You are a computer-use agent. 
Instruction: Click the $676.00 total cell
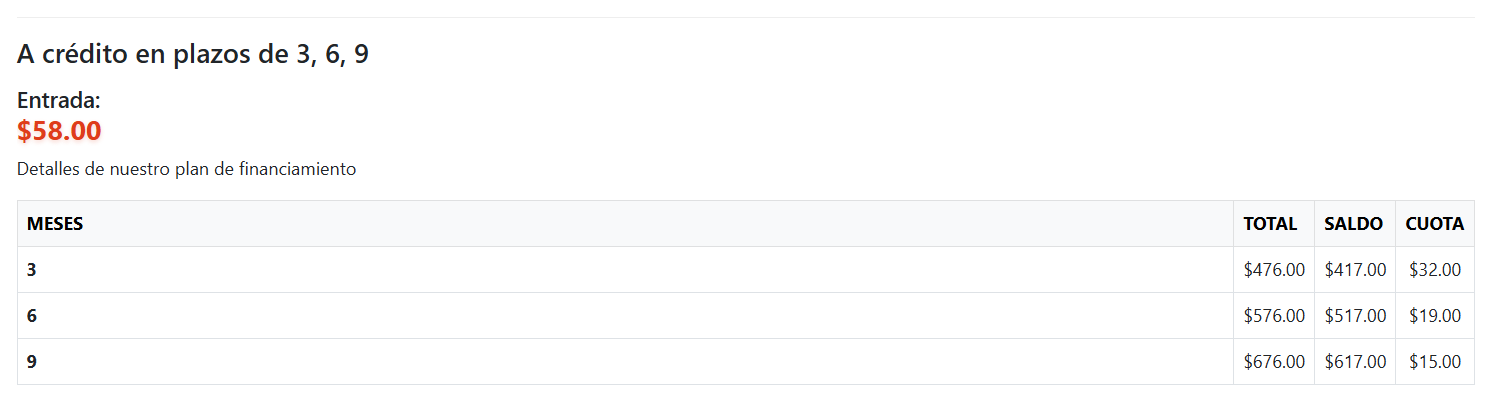click(1274, 362)
